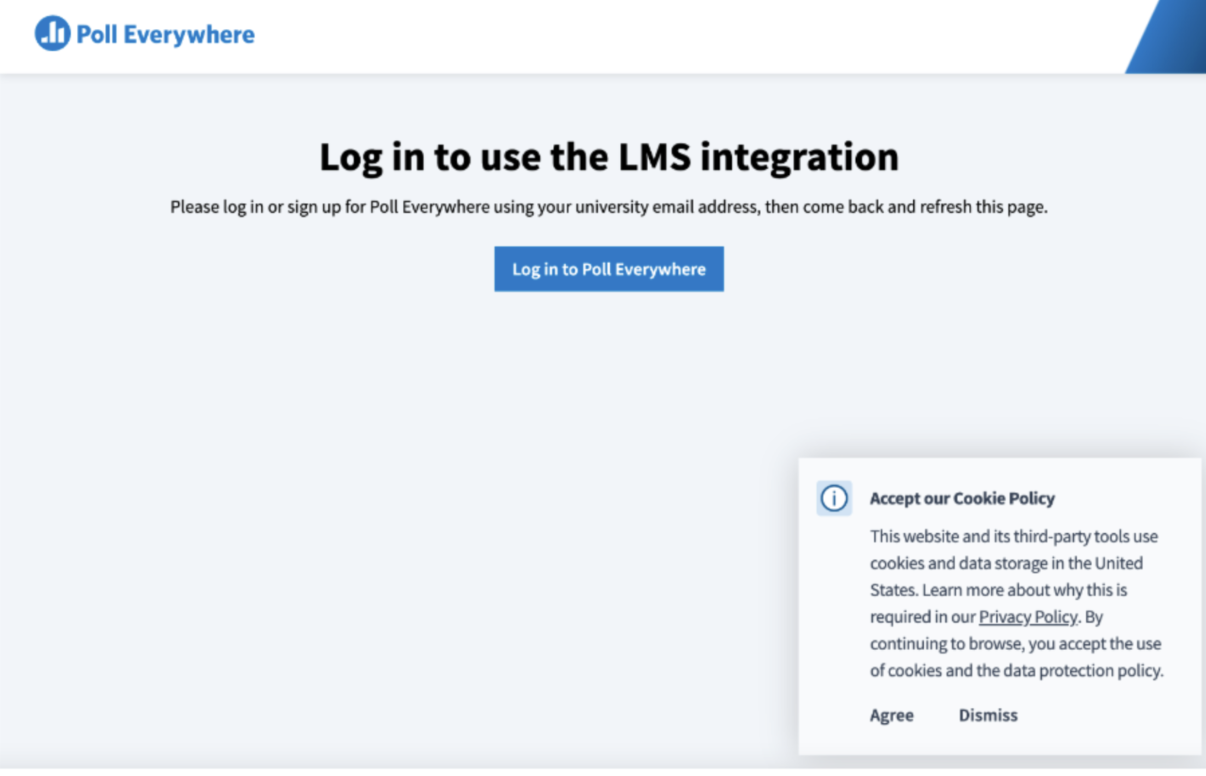Click the info icon in cookie notice
1206x776 pixels.
point(834,498)
